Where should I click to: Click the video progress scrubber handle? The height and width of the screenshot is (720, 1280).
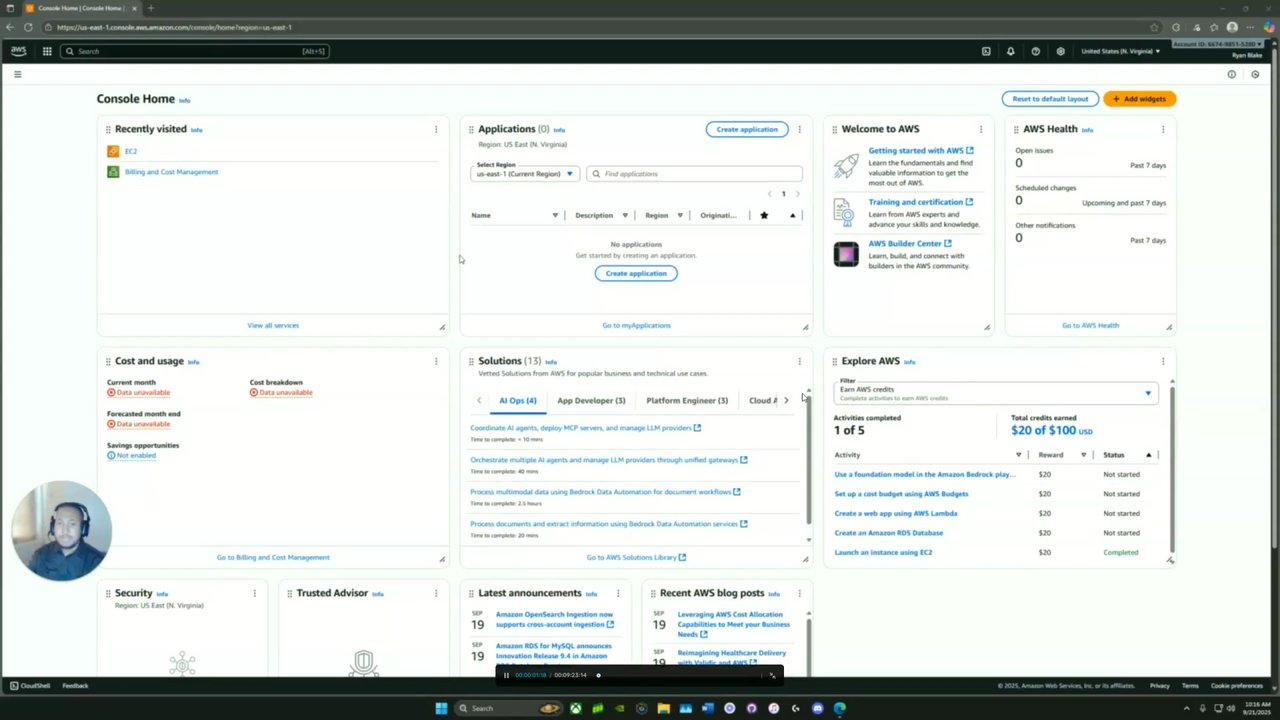(598, 675)
